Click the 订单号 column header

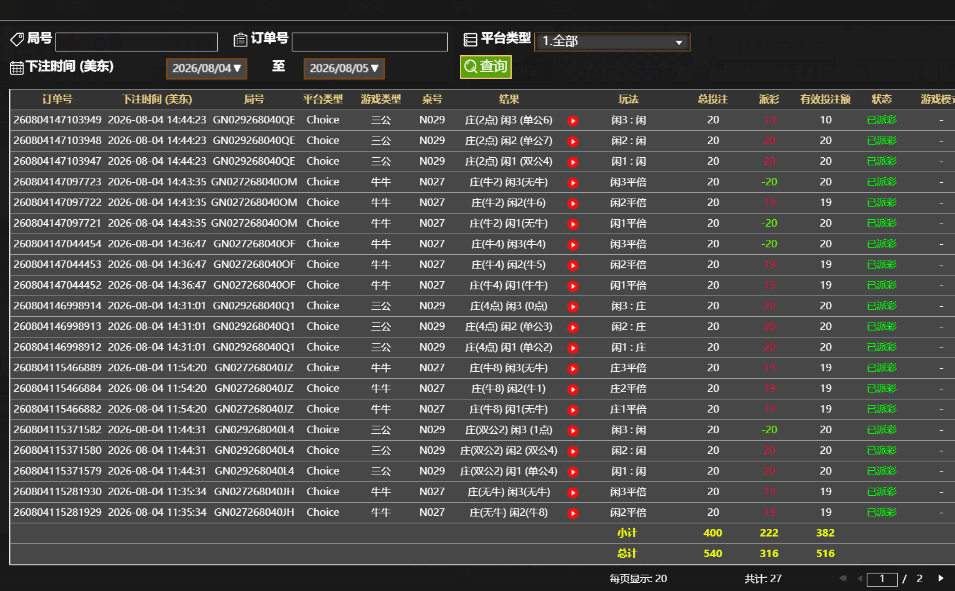pos(57,99)
